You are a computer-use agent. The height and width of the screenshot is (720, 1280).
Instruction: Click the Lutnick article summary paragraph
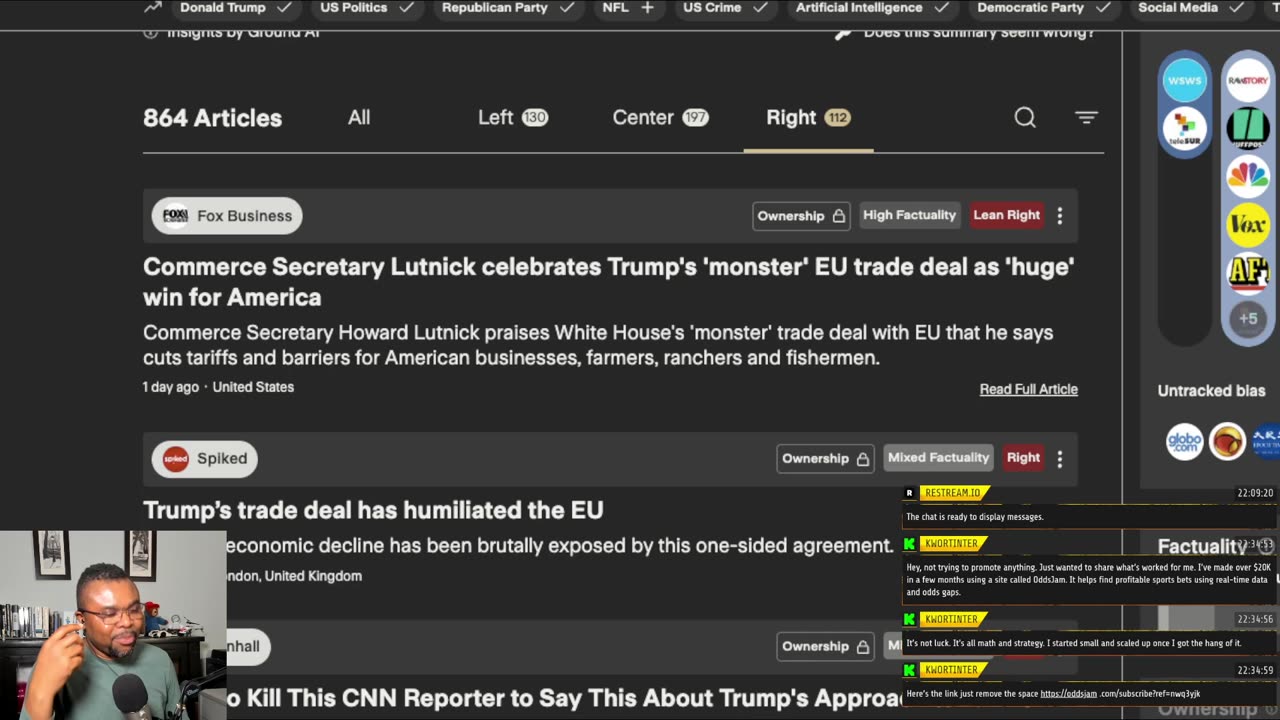coord(598,345)
